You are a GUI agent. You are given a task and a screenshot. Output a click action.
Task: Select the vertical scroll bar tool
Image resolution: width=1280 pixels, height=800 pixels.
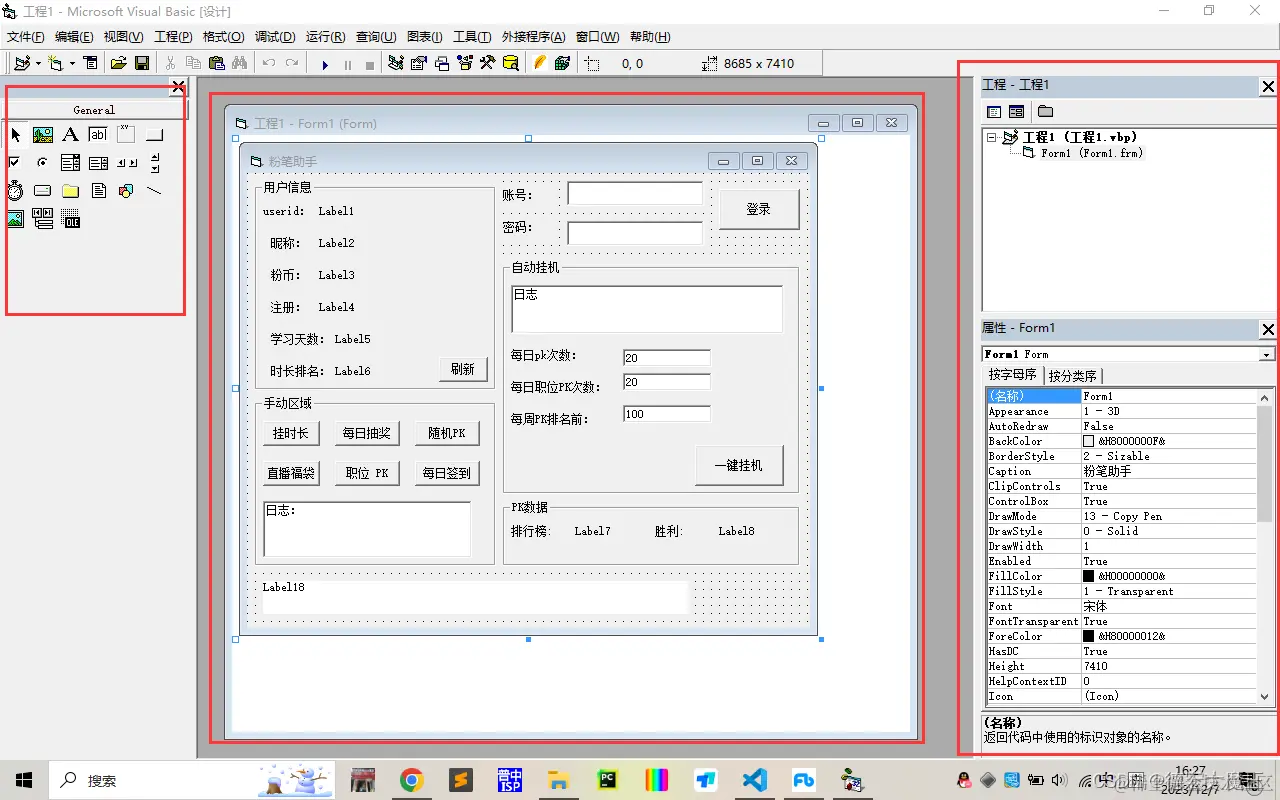pyautogui.click(x=154, y=162)
